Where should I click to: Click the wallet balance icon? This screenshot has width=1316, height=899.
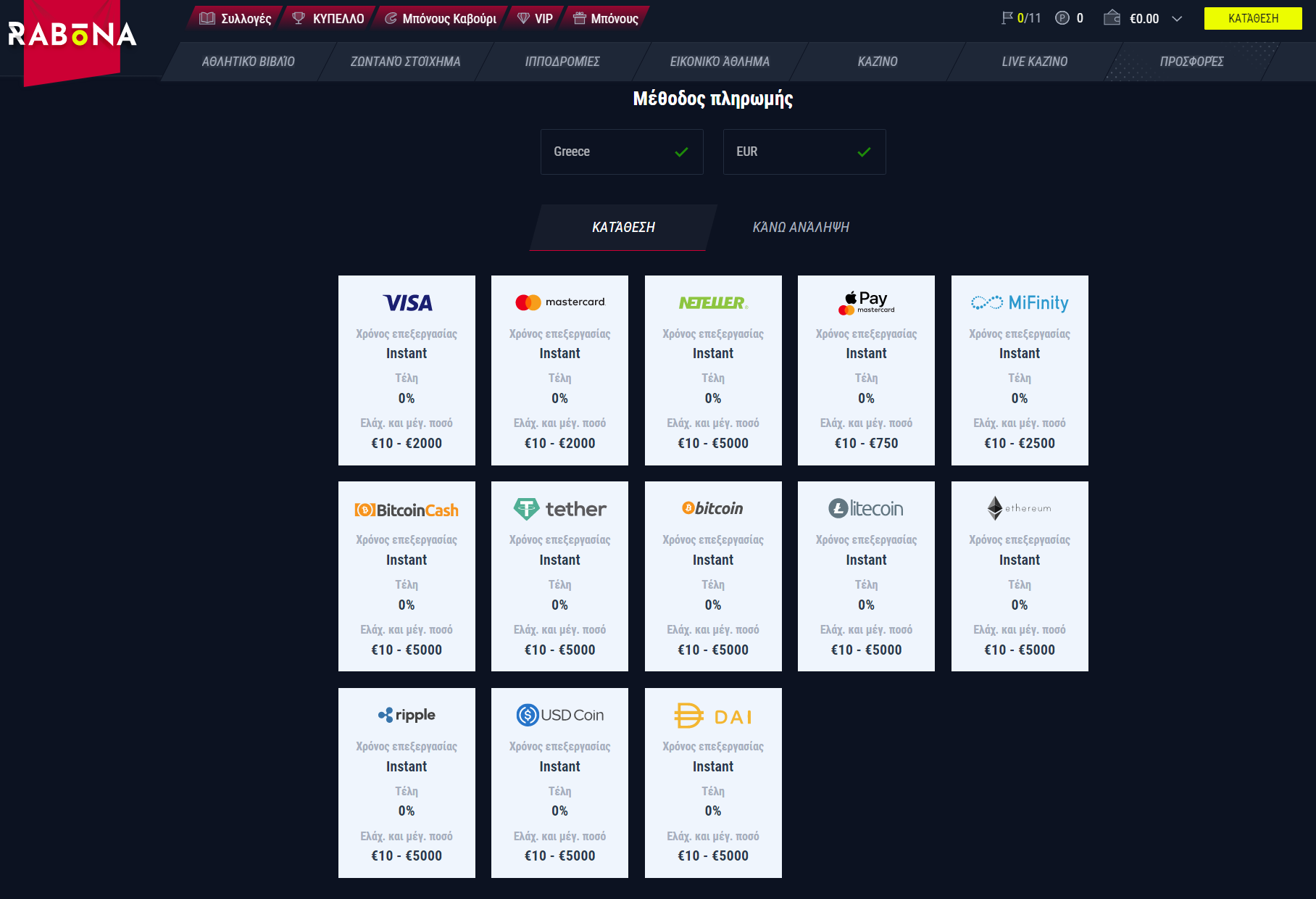[x=1112, y=17]
